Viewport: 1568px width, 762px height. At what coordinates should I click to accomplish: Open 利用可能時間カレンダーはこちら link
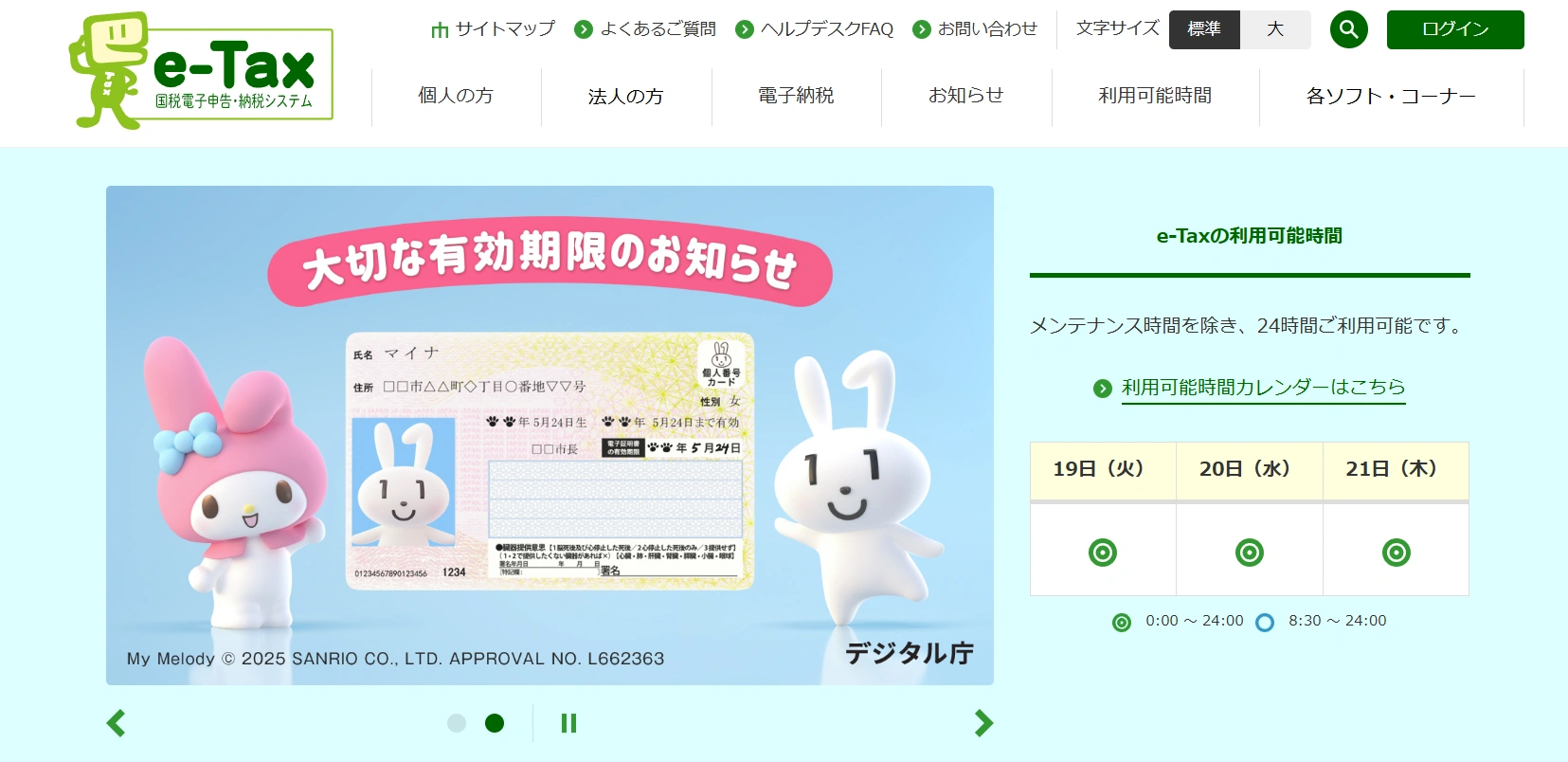point(1264,388)
